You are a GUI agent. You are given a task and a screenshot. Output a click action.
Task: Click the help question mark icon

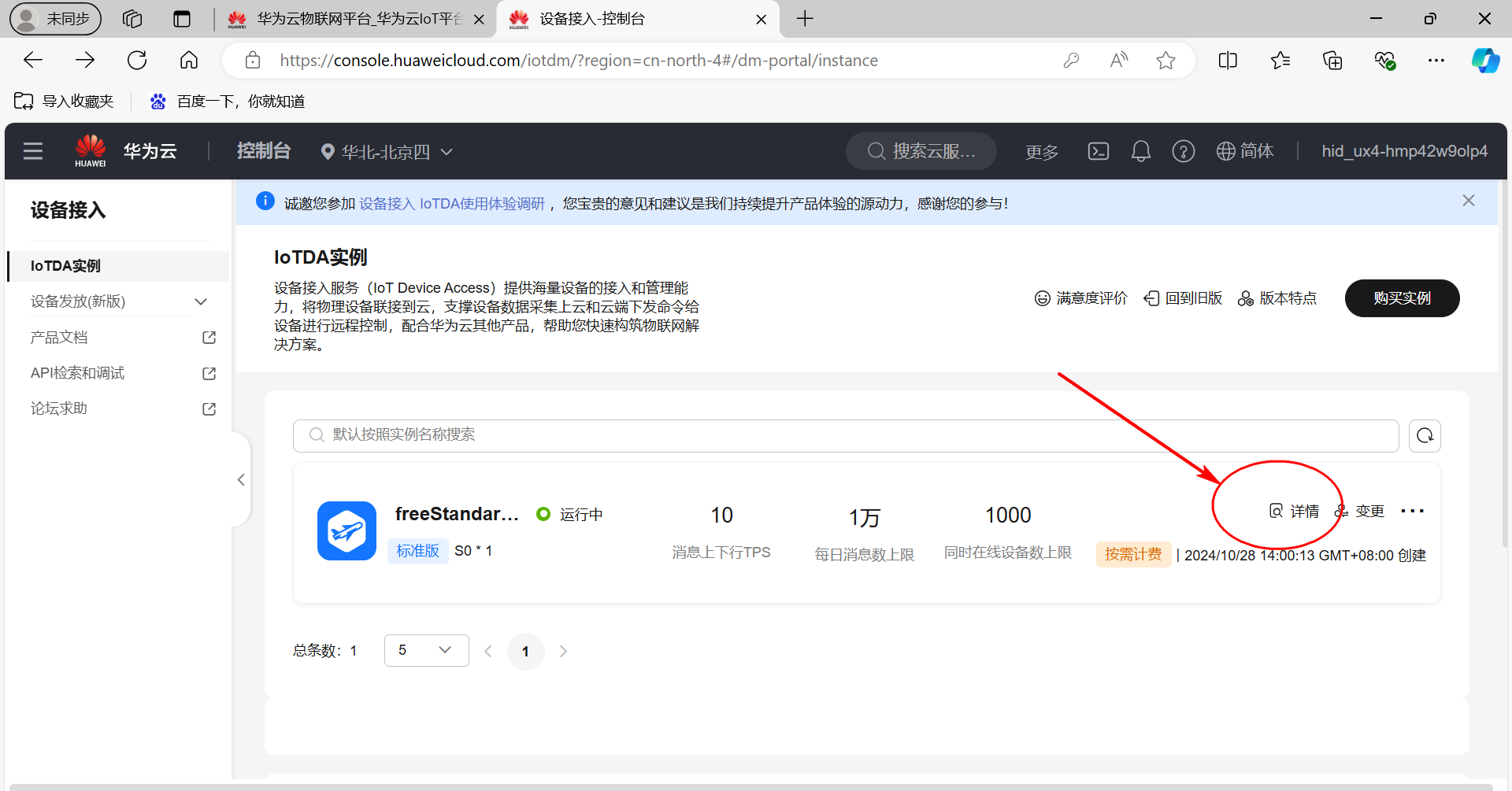tap(1183, 151)
